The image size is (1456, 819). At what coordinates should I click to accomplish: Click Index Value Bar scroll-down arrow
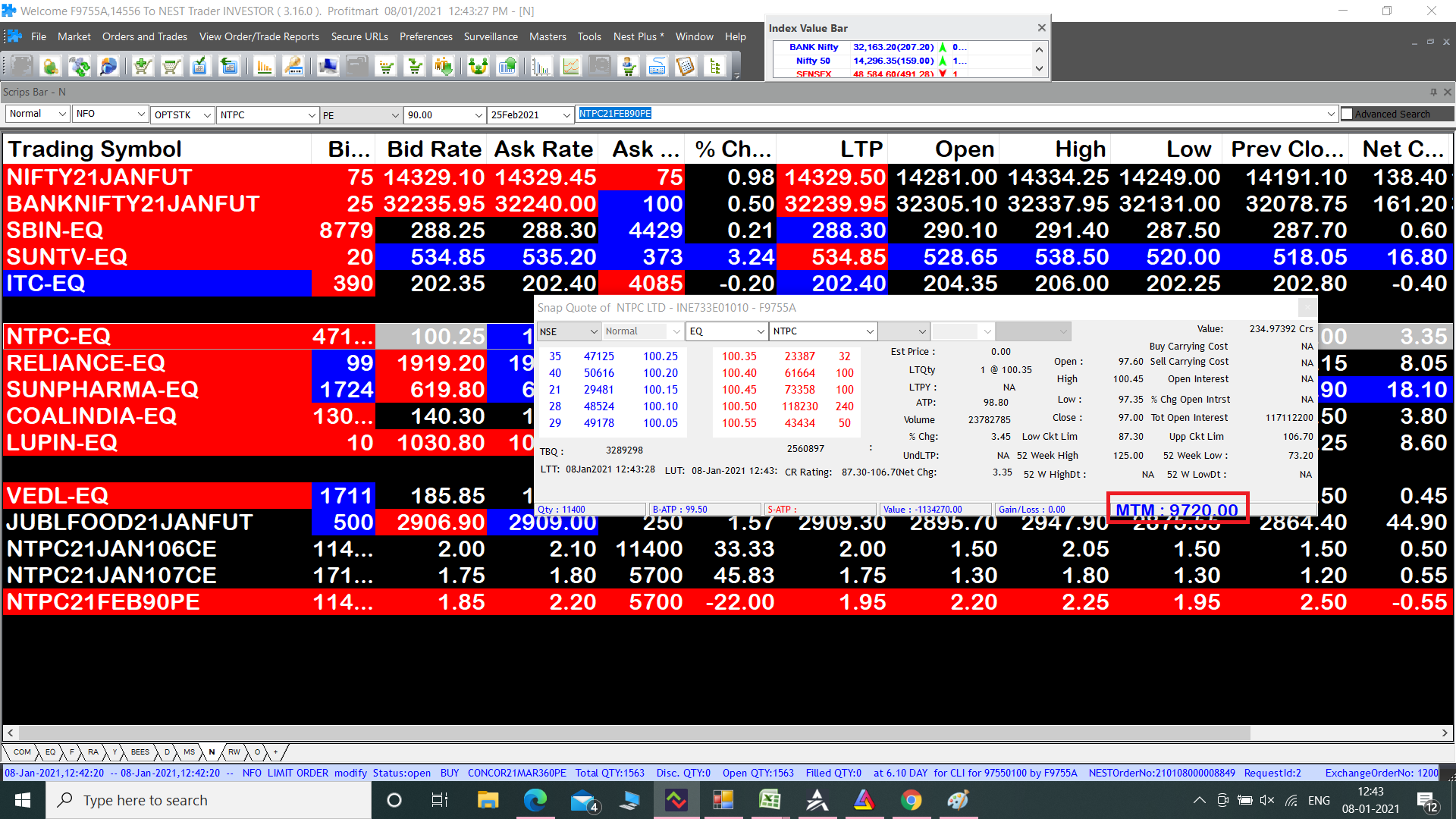(x=1039, y=68)
